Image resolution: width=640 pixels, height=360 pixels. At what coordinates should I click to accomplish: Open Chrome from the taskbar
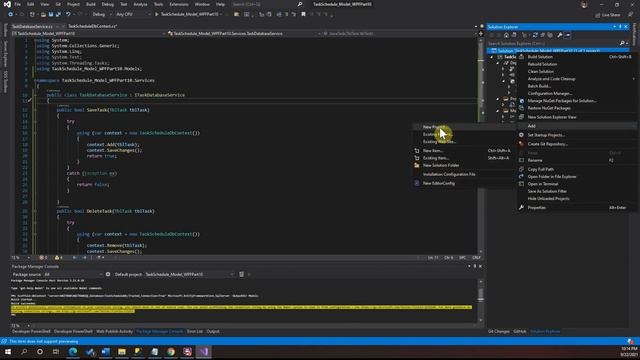coord(171,351)
